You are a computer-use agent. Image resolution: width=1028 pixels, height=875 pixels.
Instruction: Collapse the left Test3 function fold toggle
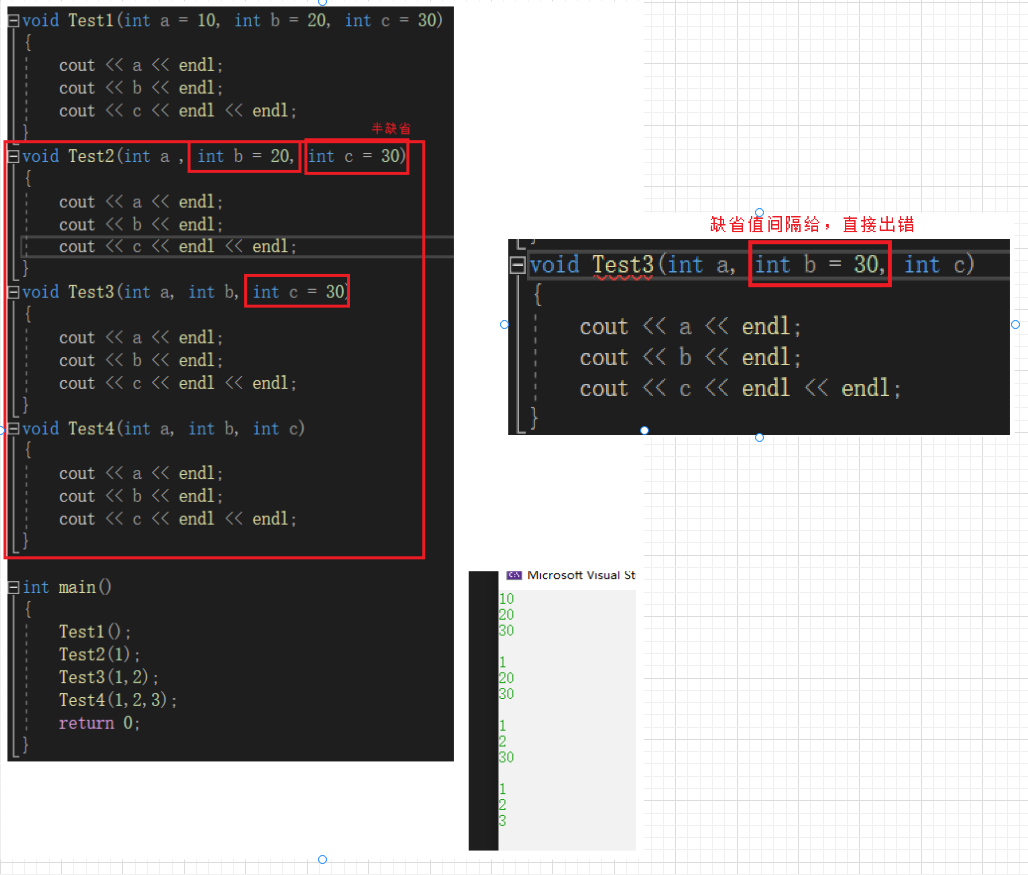13,292
